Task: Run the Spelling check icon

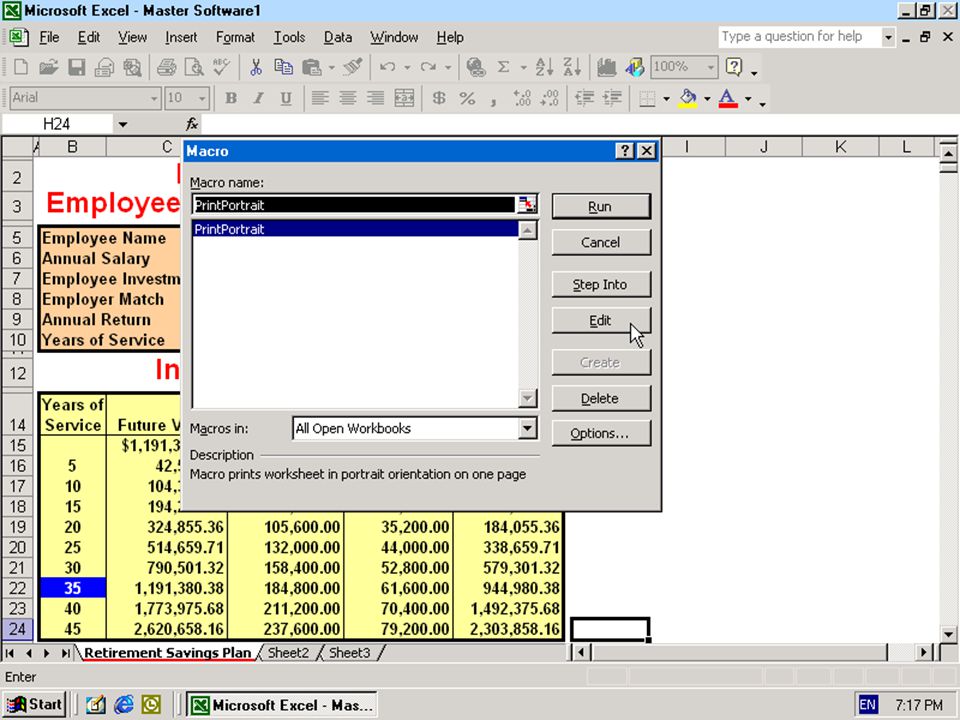Action: click(x=222, y=67)
